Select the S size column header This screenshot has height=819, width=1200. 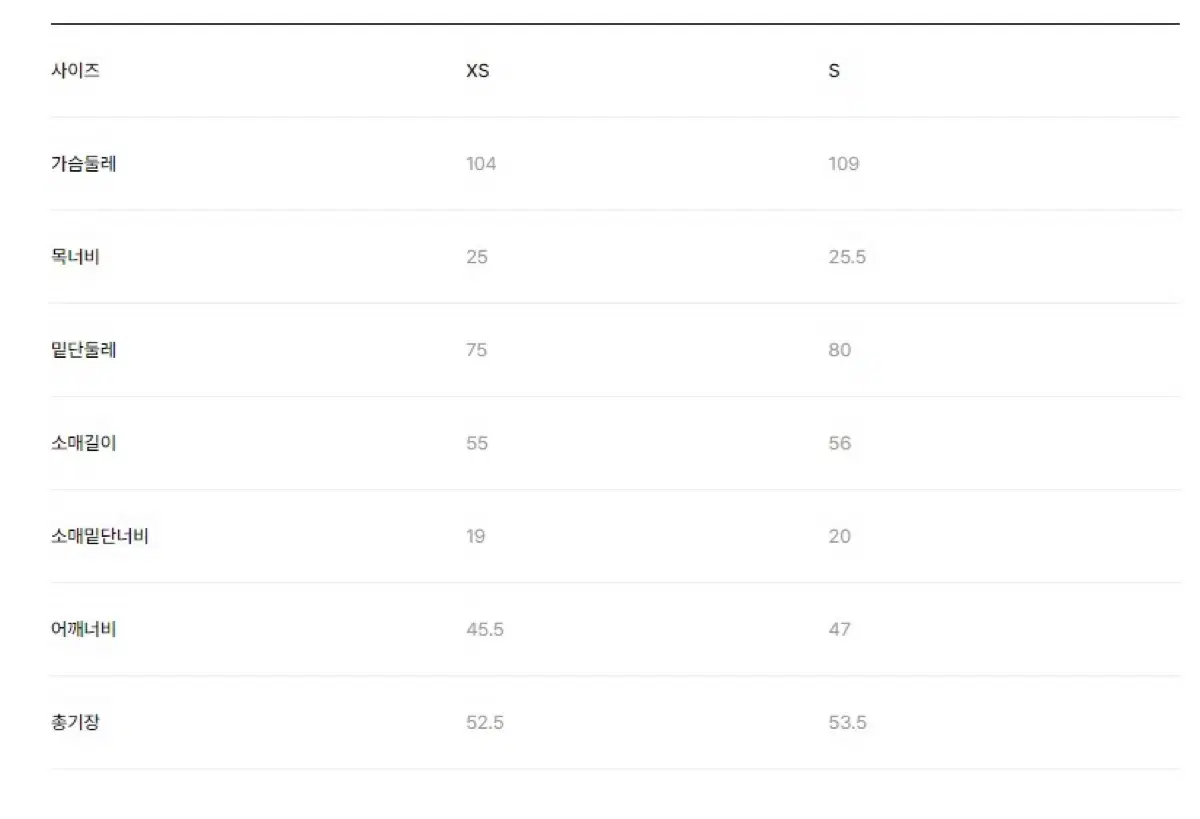click(834, 71)
